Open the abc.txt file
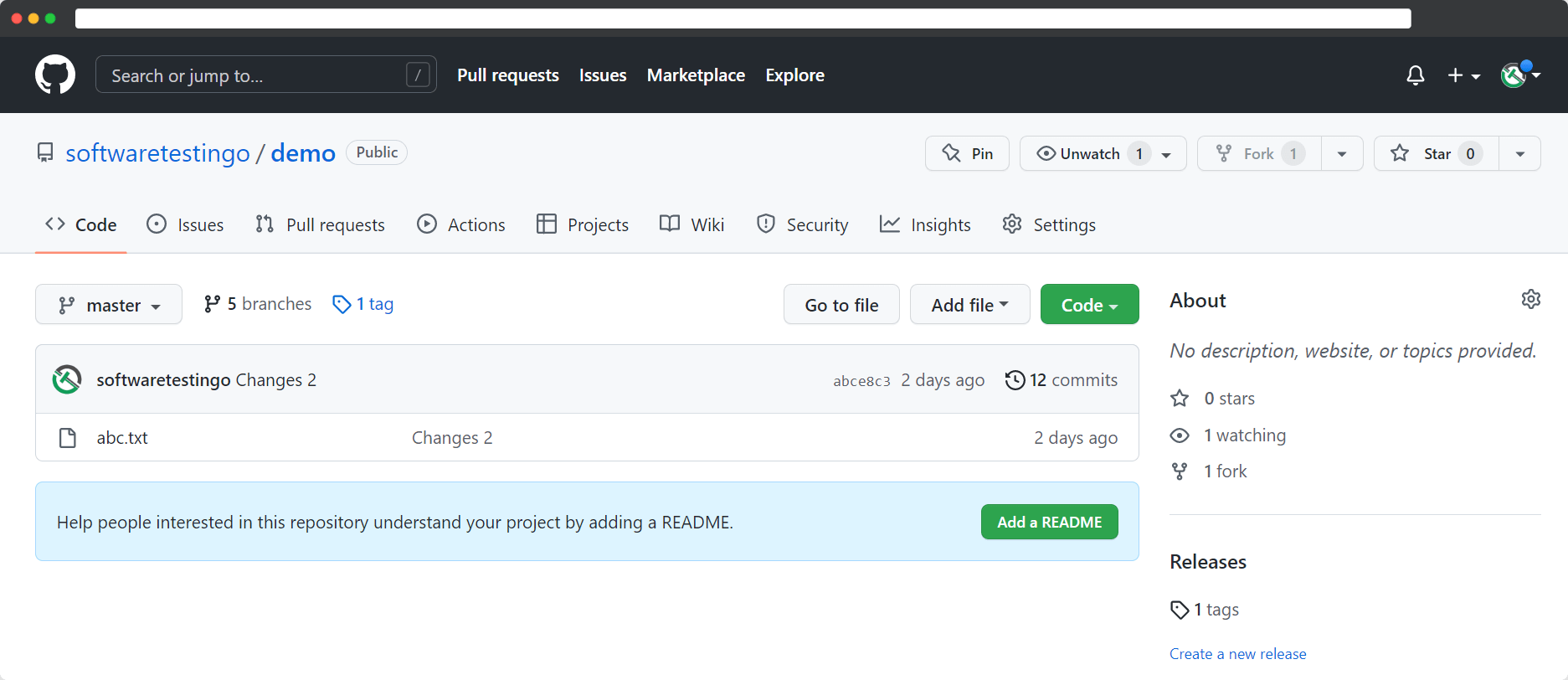The width and height of the screenshot is (1568, 680). 122,438
